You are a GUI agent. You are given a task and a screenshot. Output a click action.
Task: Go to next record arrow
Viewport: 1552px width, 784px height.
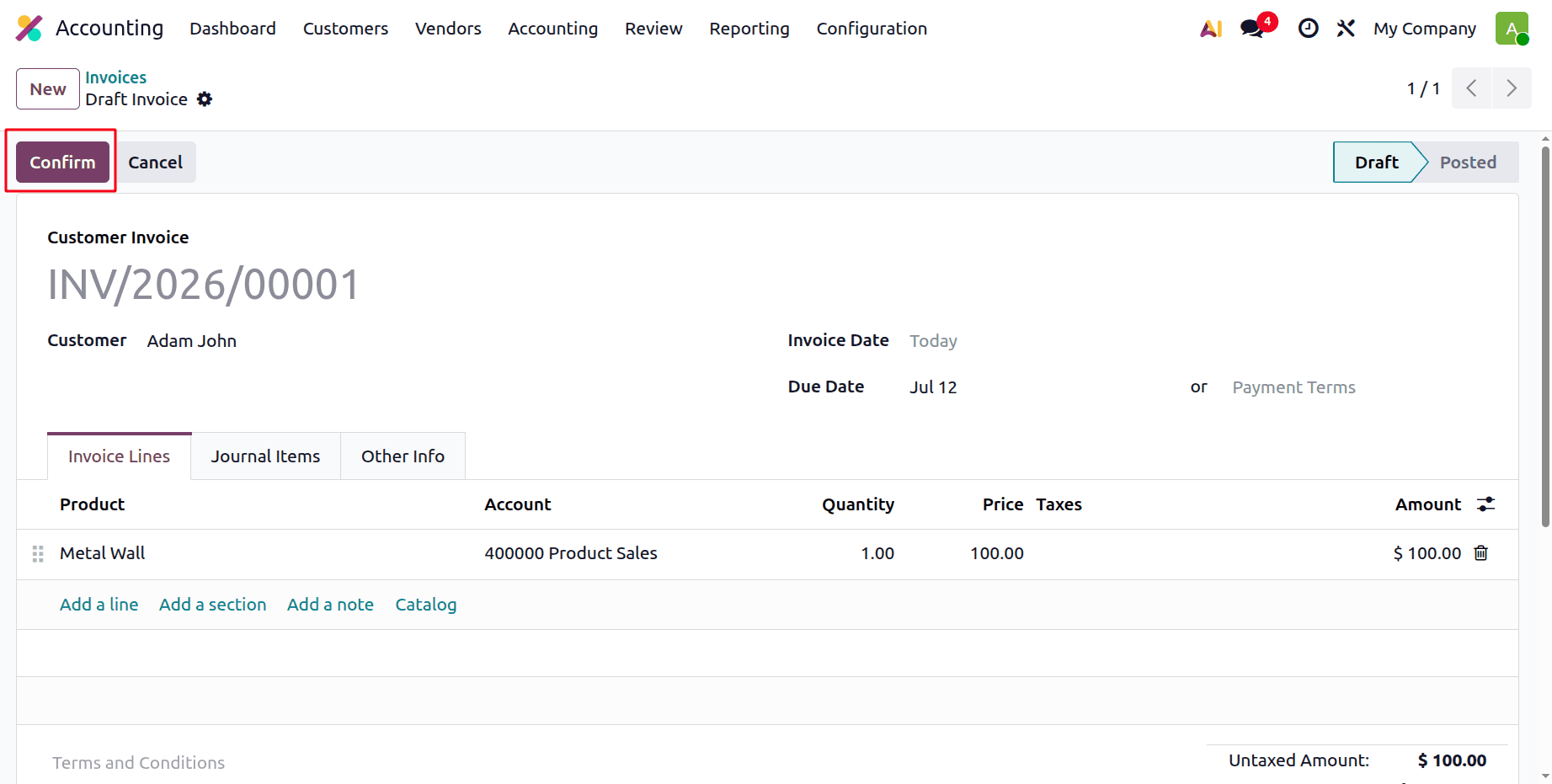(1512, 88)
